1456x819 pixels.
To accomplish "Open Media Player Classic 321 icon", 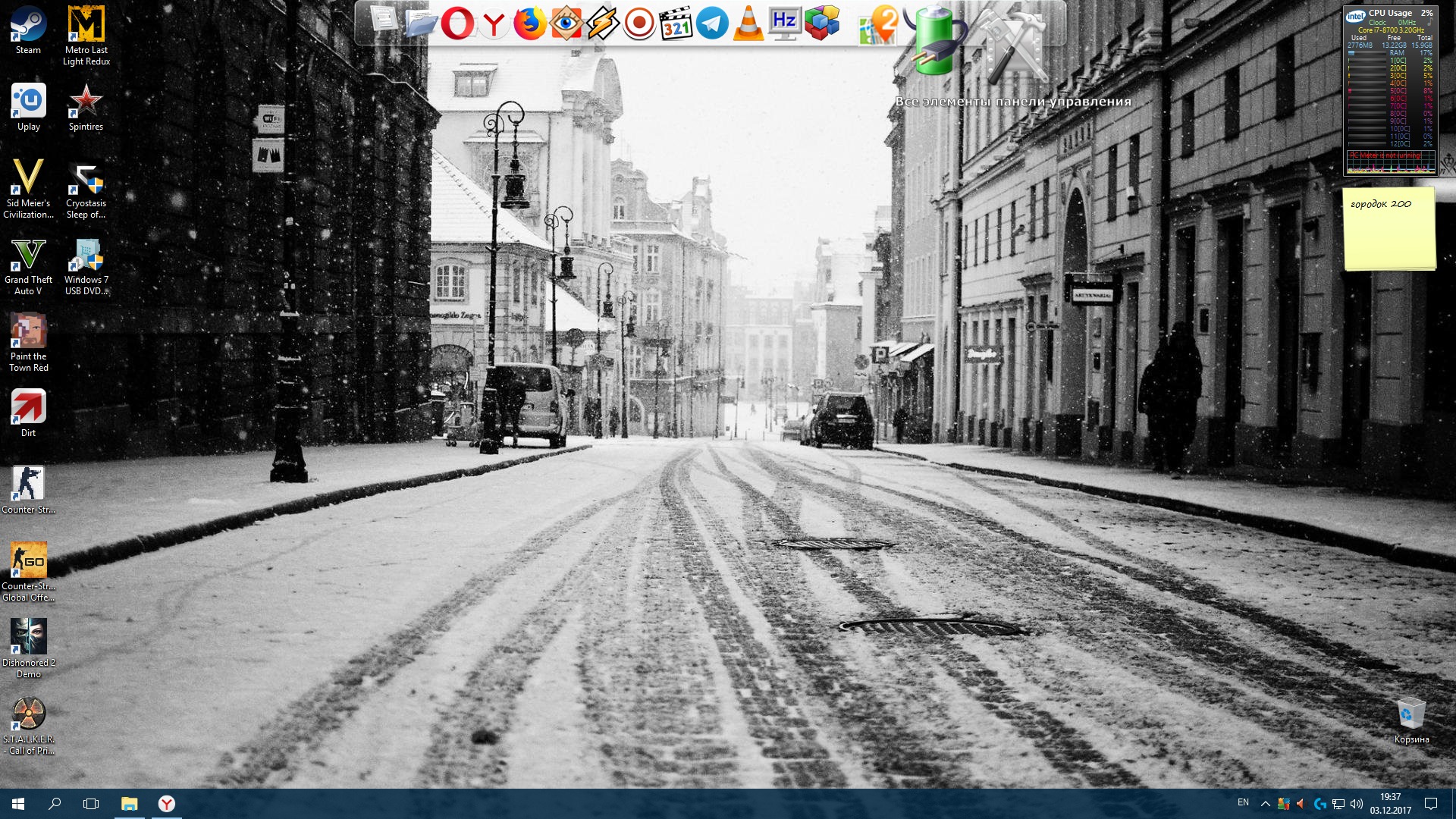I will click(676, 24).
